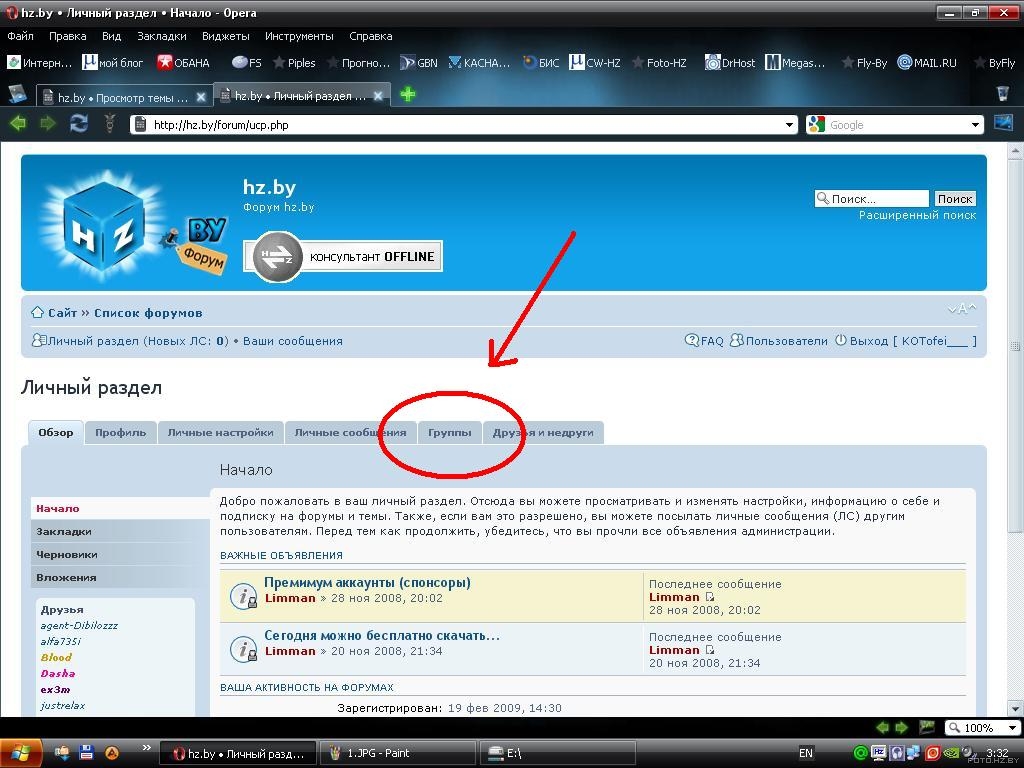The height and width of the screenshot is (768, 1024).
Task: Open the Пользователи link
Action: click(778, 341)
